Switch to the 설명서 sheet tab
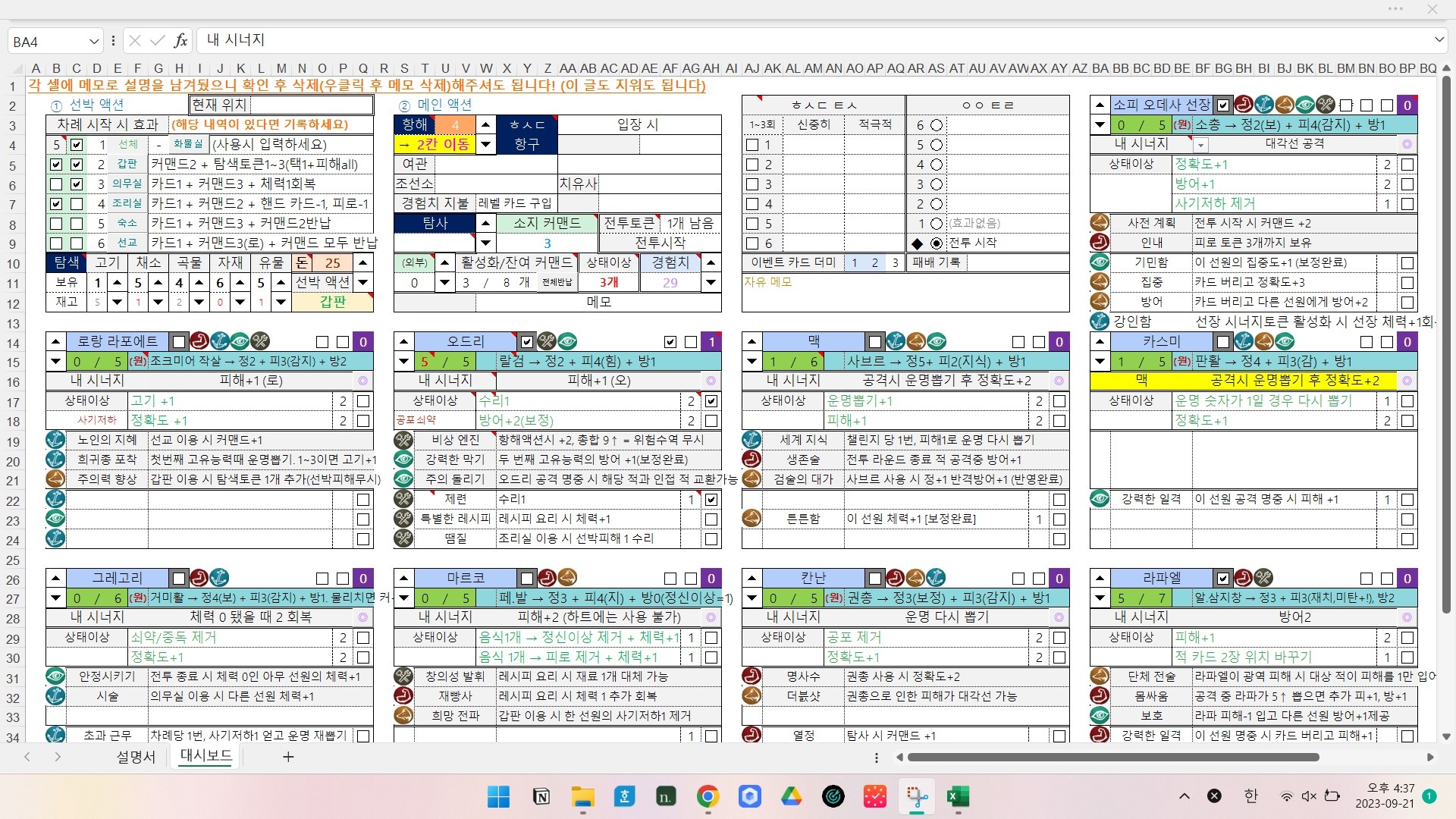The height and width of the screenshot is (819, 1456). pyautogui.click(x=136, y=757)
